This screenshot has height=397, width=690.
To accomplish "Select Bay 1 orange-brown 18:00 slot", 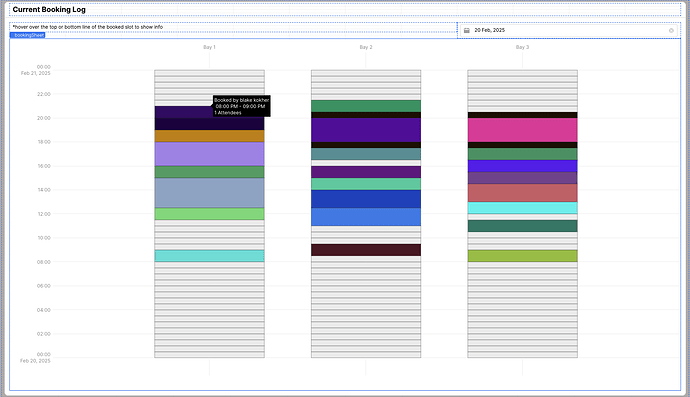I will [209, 136].
